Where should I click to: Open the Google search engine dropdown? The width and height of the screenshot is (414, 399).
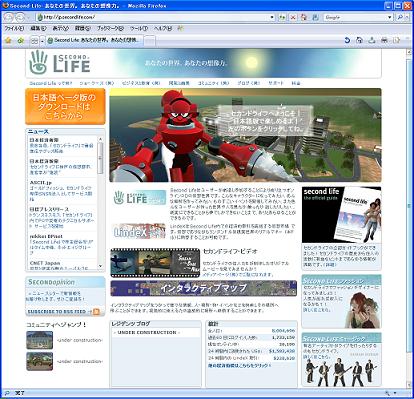390,17
